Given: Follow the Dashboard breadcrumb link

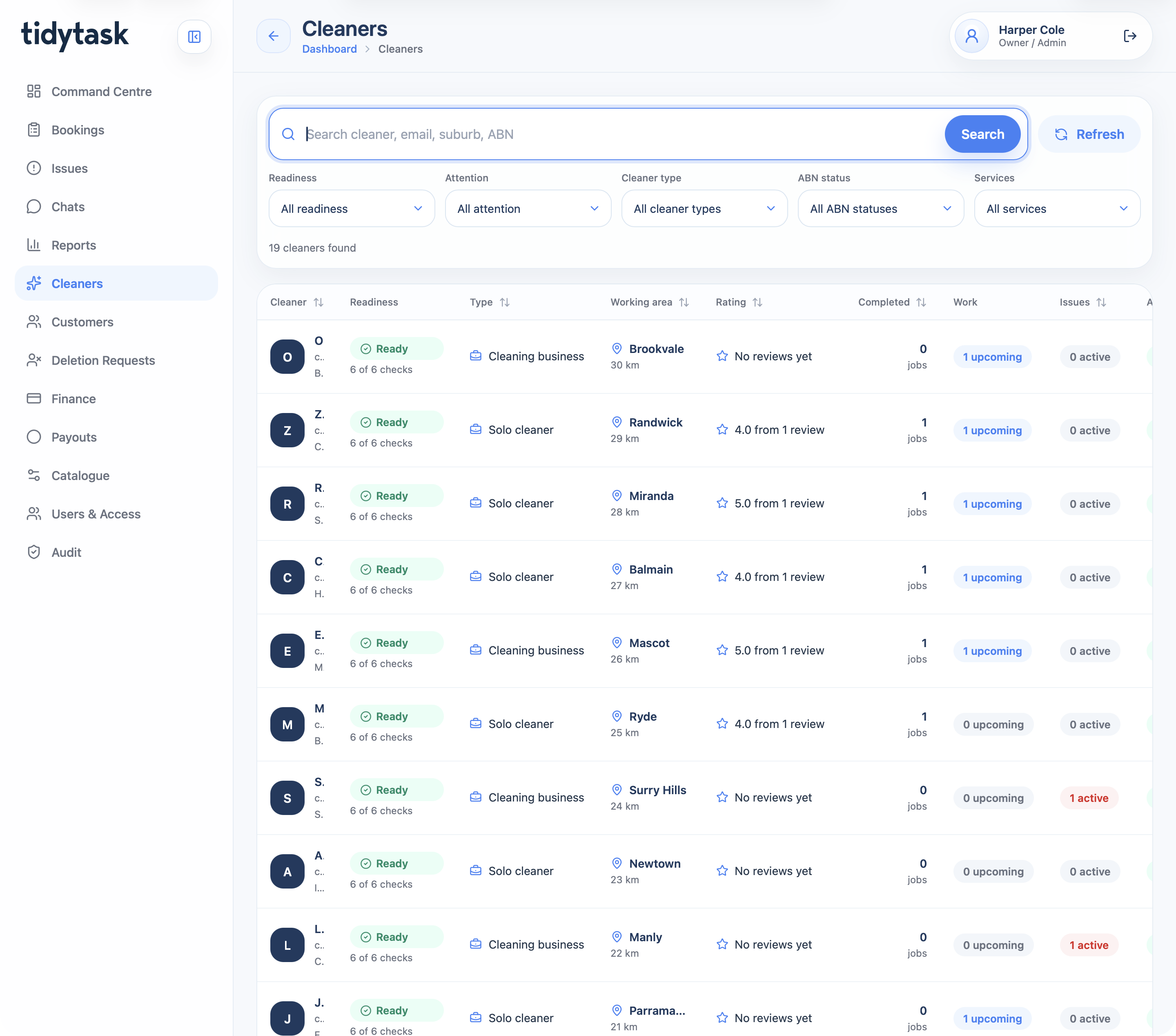Looking at the screenshot, I should click(330, 49).
